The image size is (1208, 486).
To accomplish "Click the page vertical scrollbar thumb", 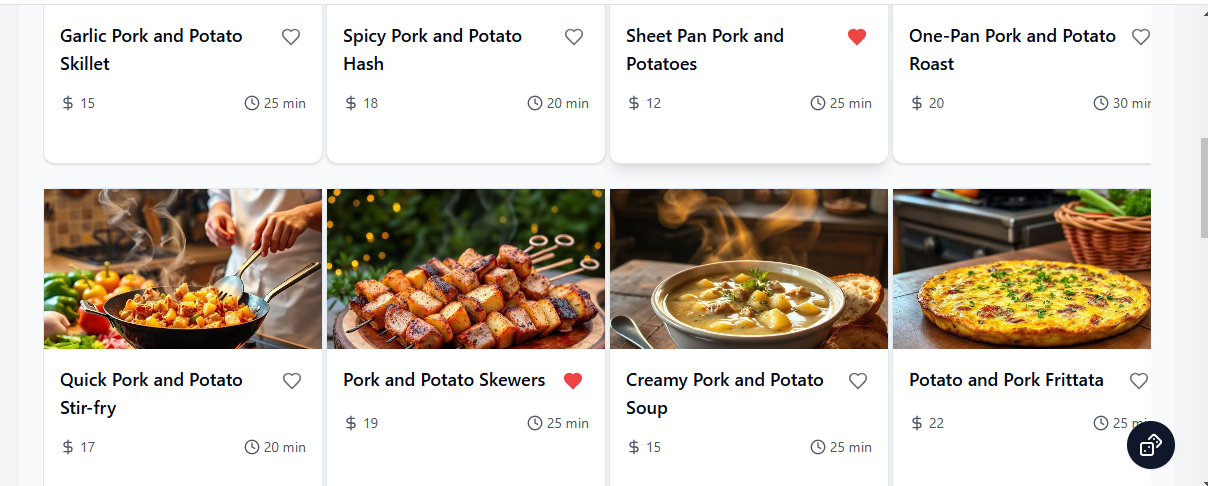I will tap(1203, 187).
